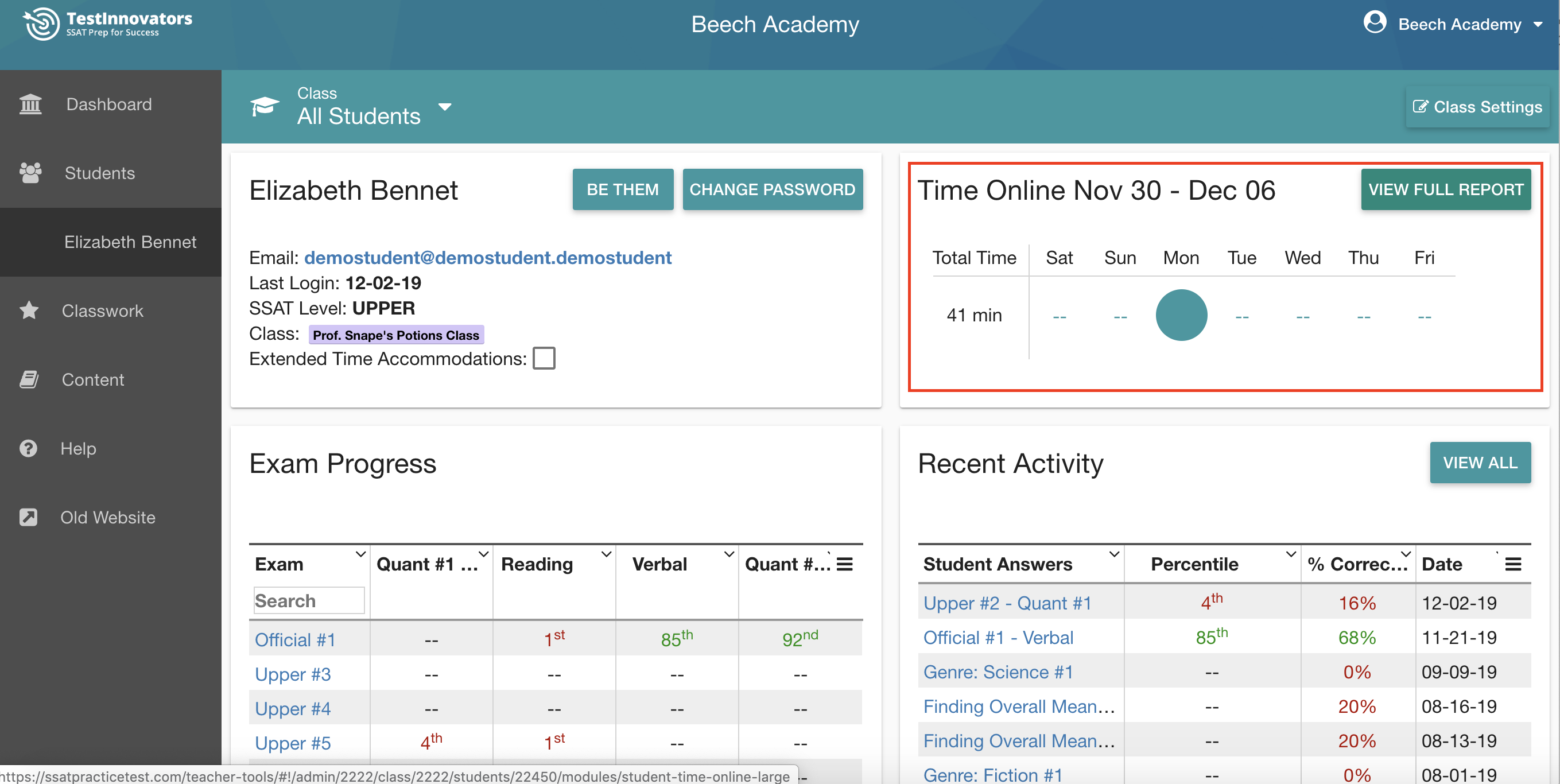Screen dimensions: 1560x784
Task: Open Old Website sidebar link
Action: [x=111, y=518]
